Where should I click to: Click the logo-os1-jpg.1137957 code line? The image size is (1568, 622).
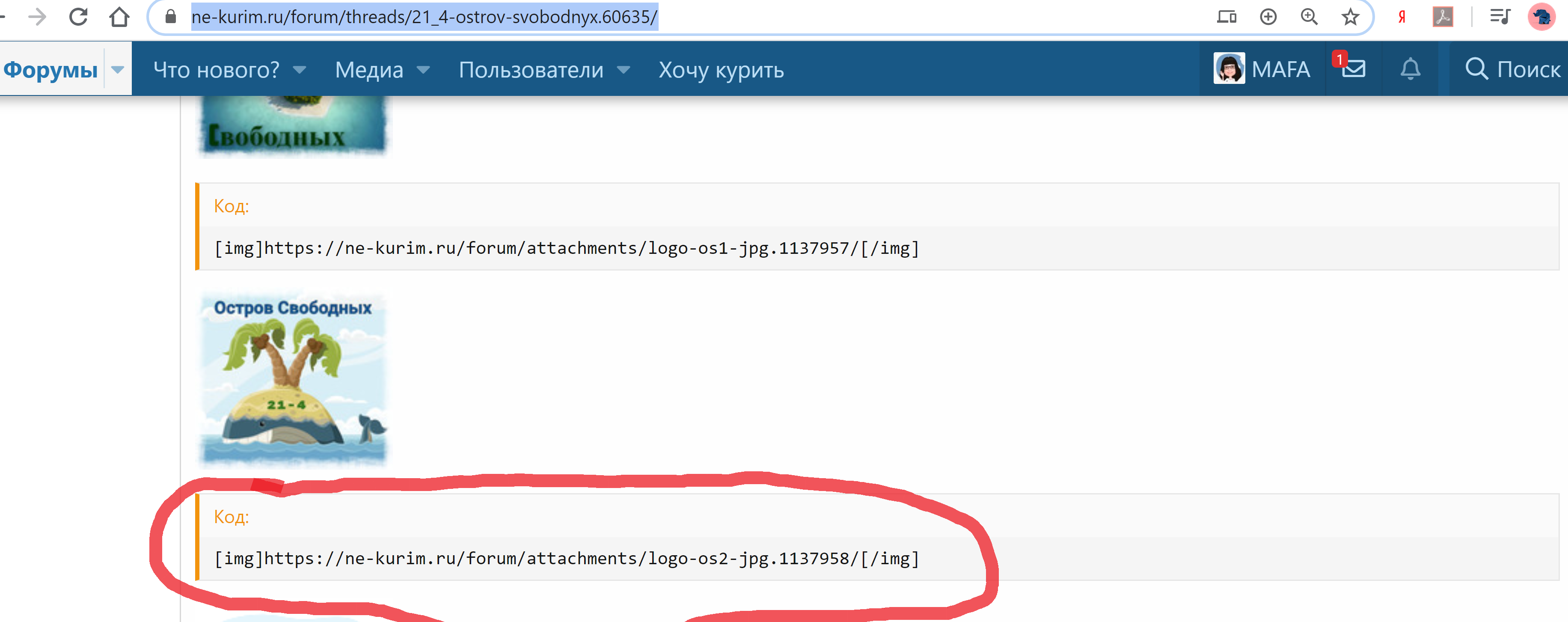point(567,248)
